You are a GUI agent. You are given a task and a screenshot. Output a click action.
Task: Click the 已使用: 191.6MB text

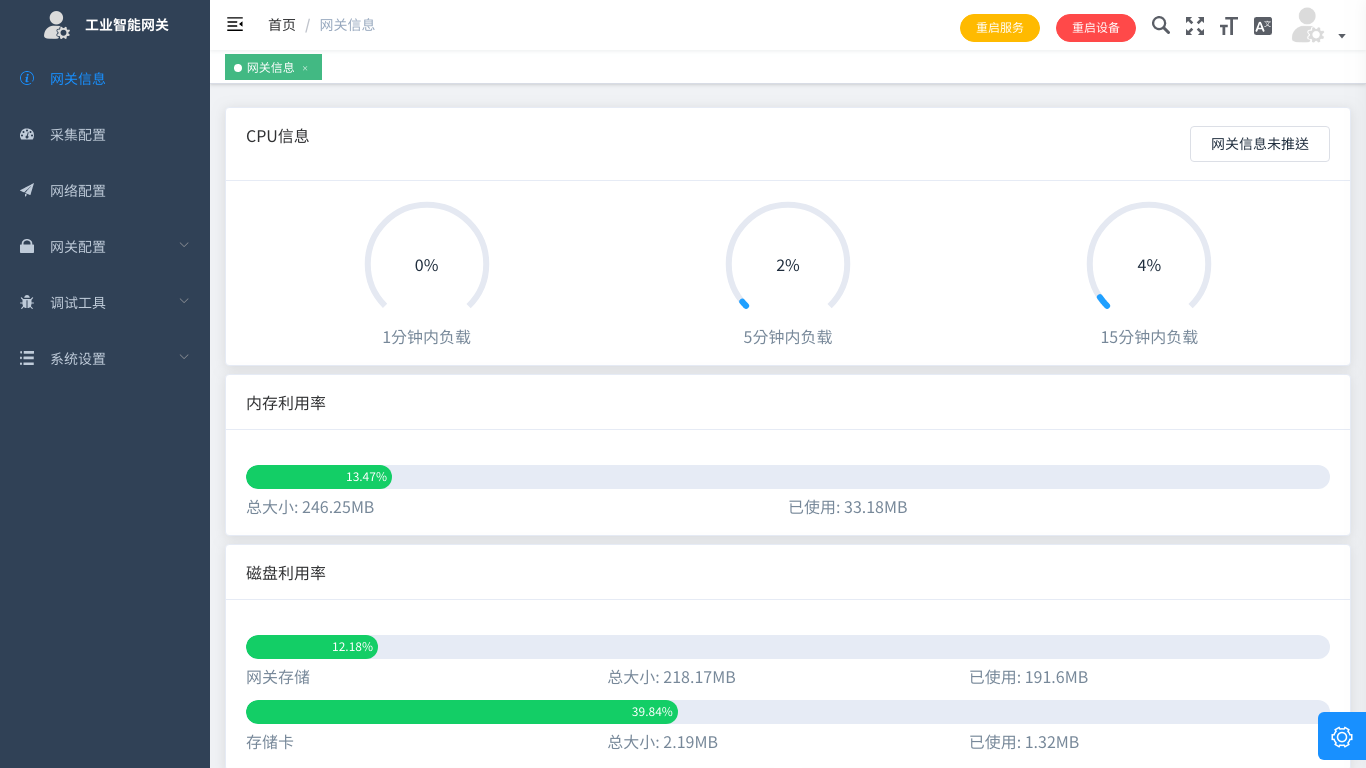pyautogui.click(x=1029, y=677)
